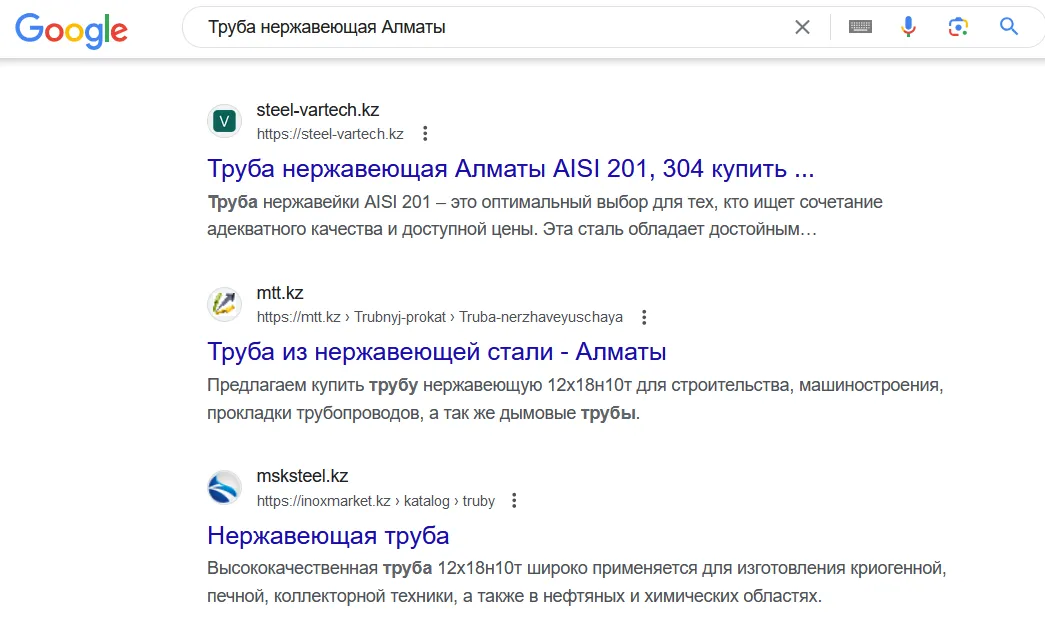Click the https://steel-vartech.kz URL
Viewport: 1045px width, 637px height.
point(330,134)
